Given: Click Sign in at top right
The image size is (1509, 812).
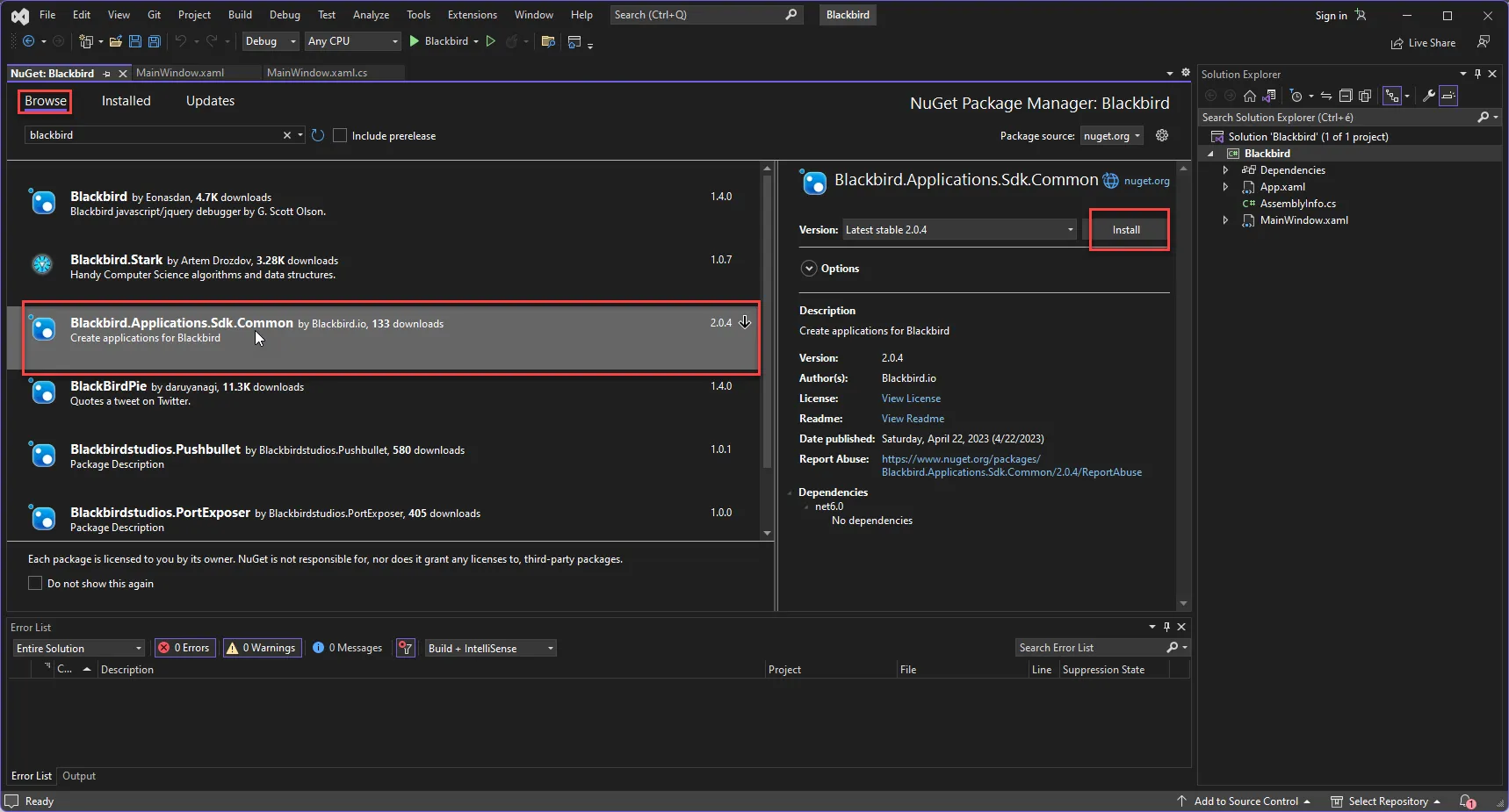Looking at the screenshot, I should click(1331, 15).
